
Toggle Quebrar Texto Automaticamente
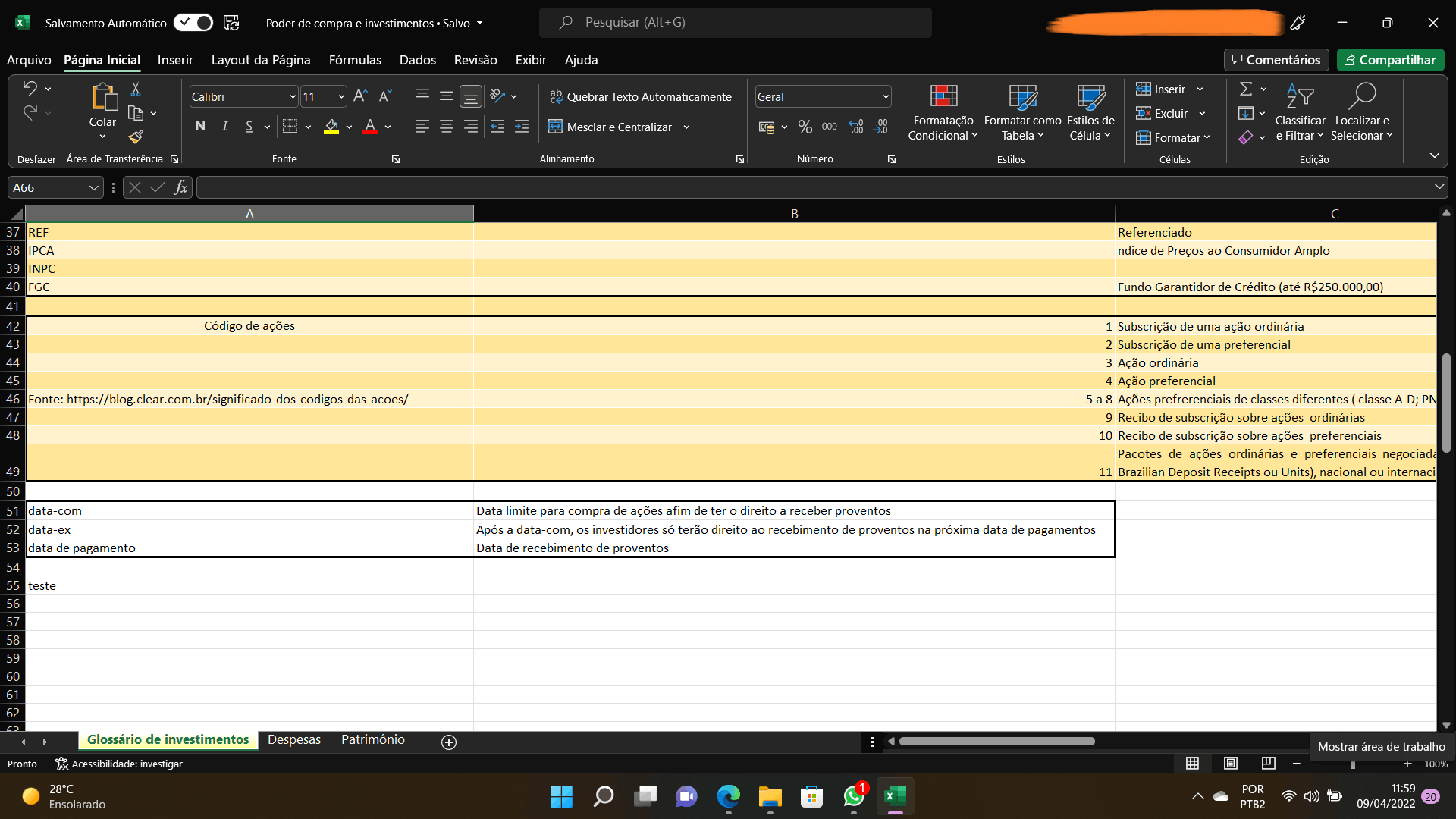(641, 97)
